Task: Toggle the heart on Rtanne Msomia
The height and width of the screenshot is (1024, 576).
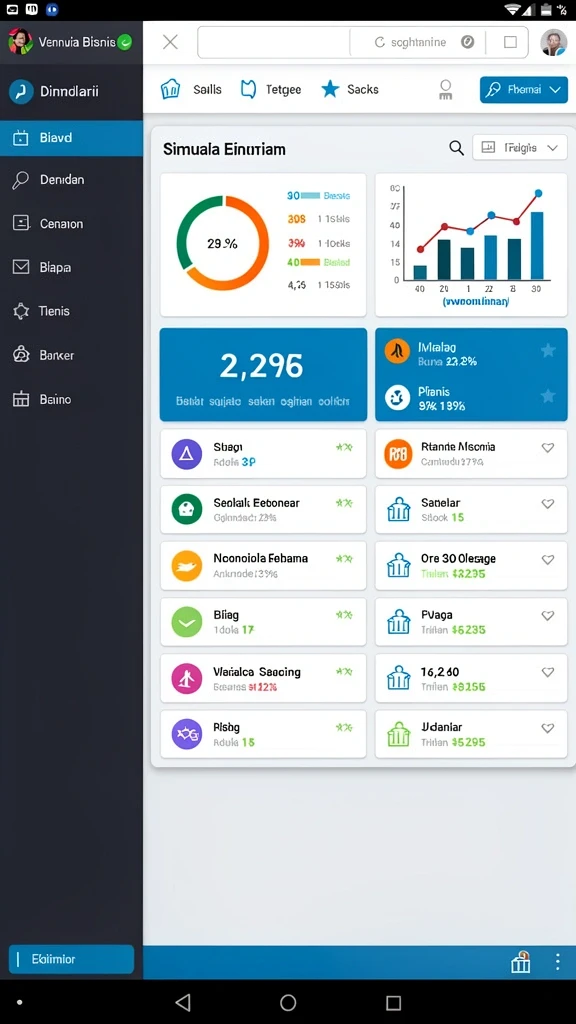Action: click(548, 447)
